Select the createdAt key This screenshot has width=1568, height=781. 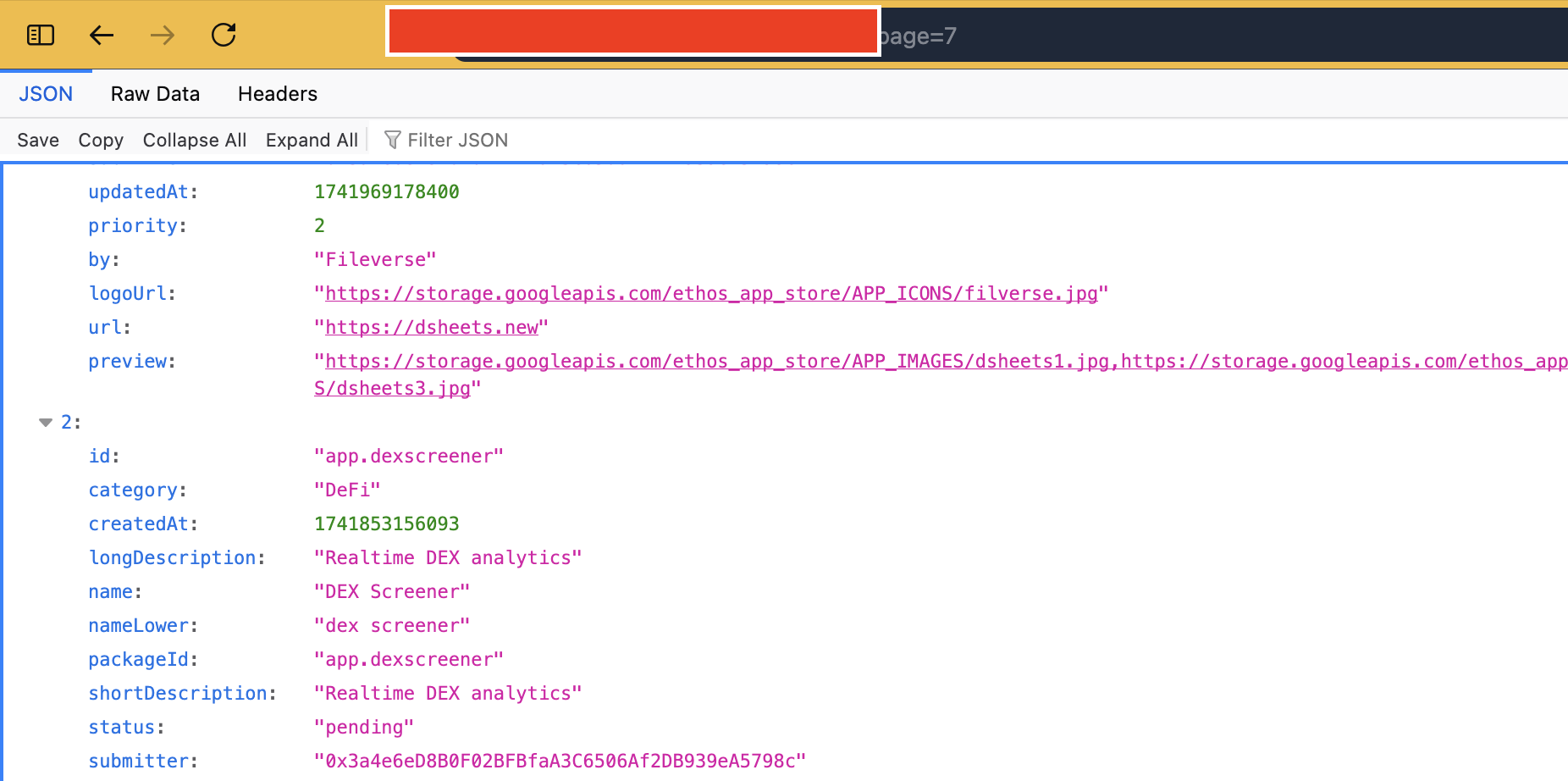(x=138, y=523)
